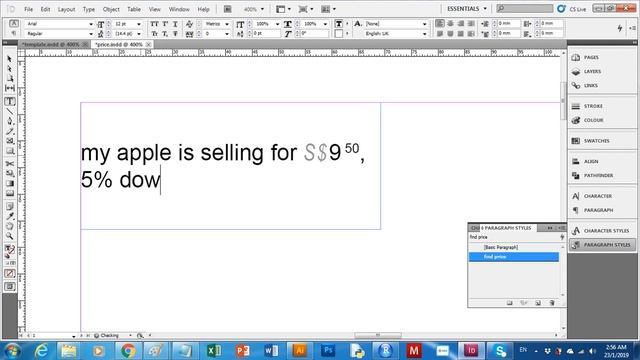Select the Rectangle Frame tool

point(10,141)
